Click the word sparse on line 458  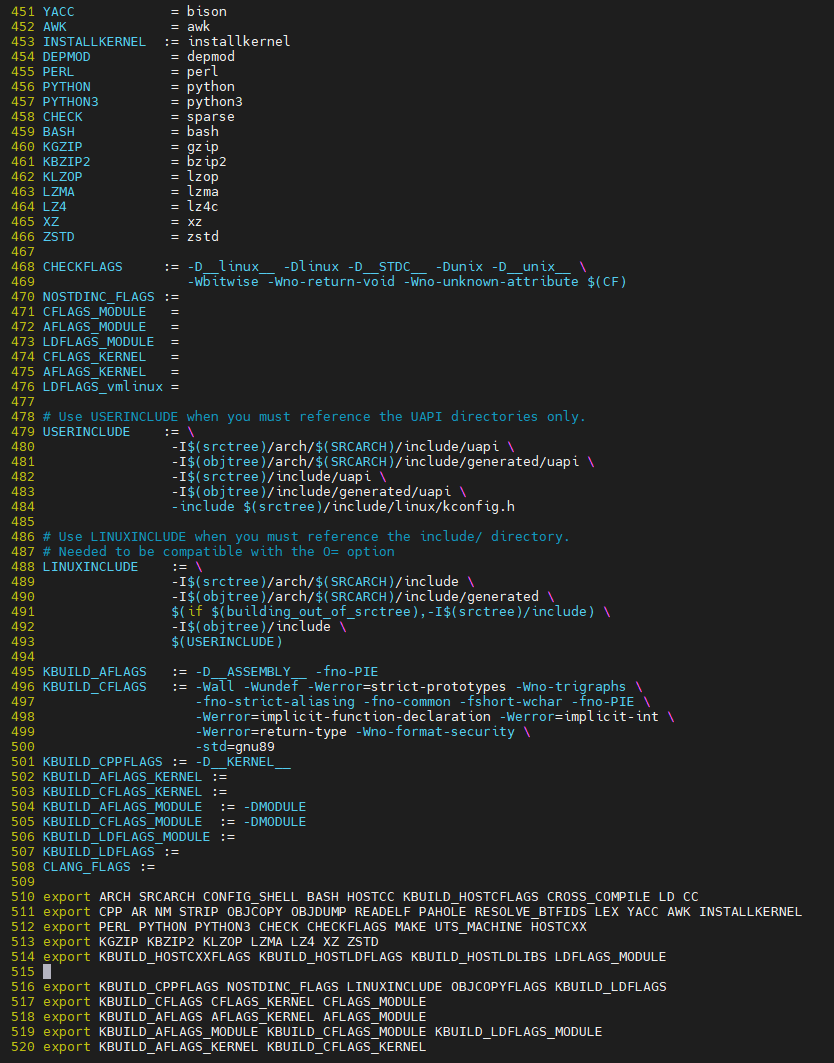point(211,117)
